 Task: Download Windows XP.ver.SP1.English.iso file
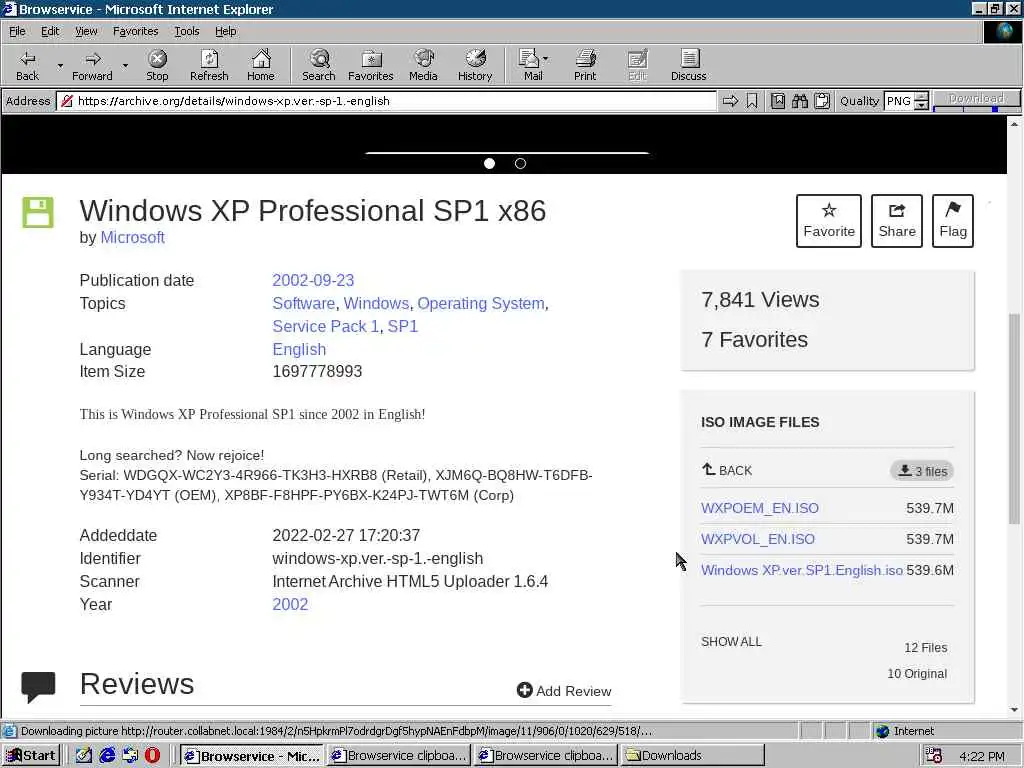coord(802,569)
